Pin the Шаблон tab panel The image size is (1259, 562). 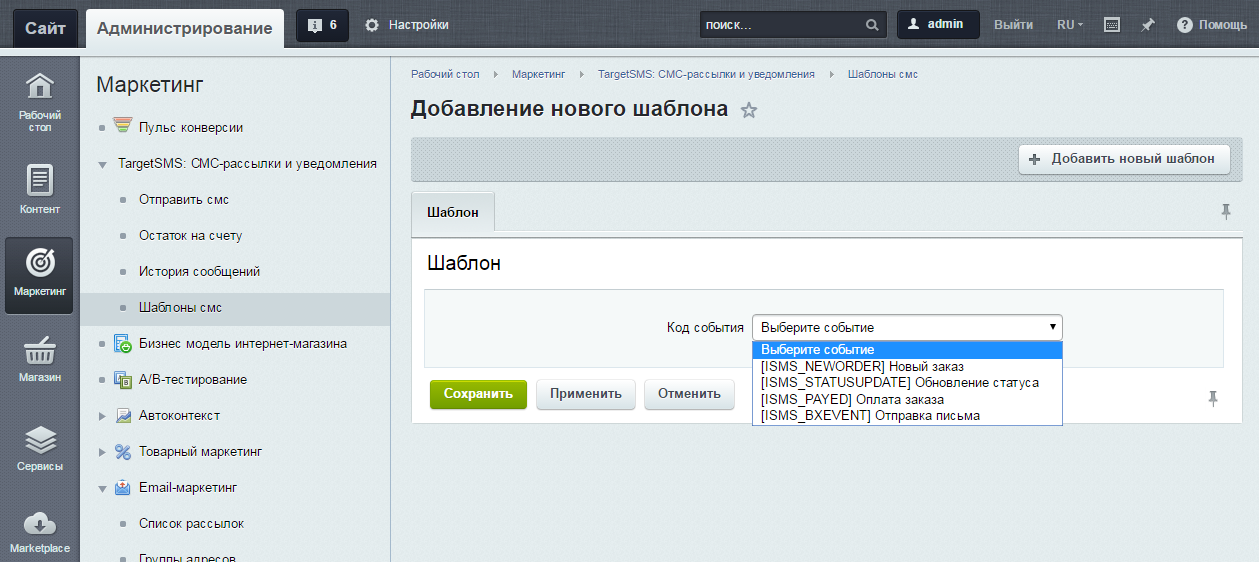pyautogui.click(x=1226, y=211)
